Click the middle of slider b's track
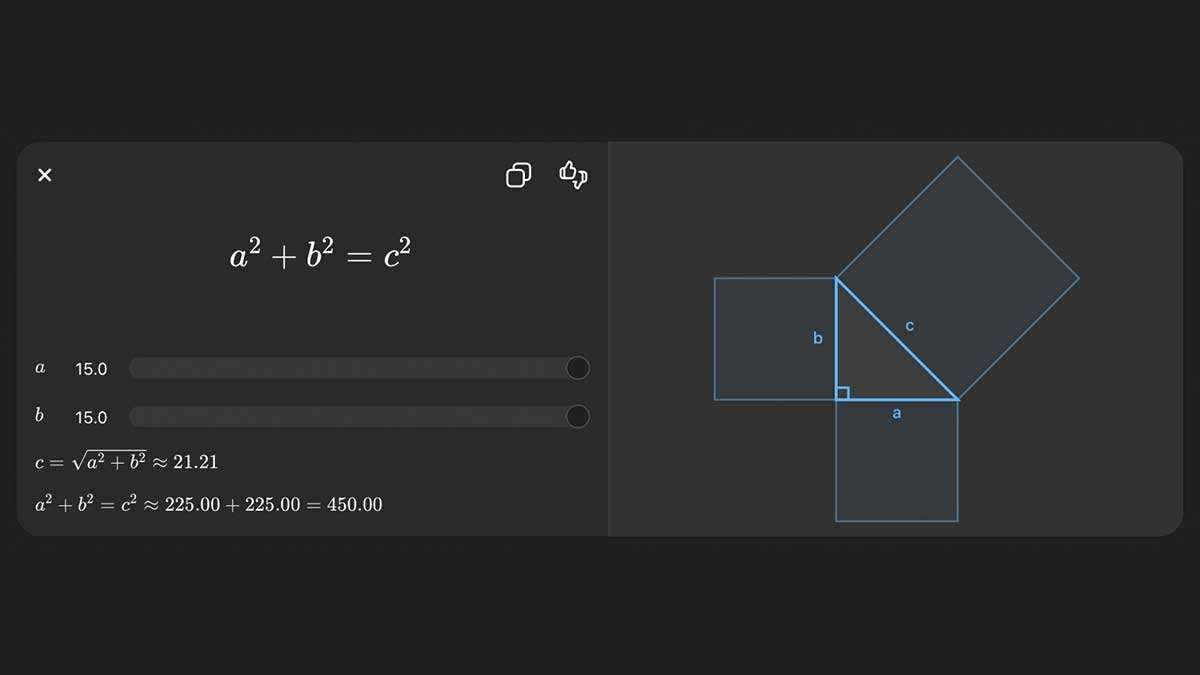 point(350,416)
